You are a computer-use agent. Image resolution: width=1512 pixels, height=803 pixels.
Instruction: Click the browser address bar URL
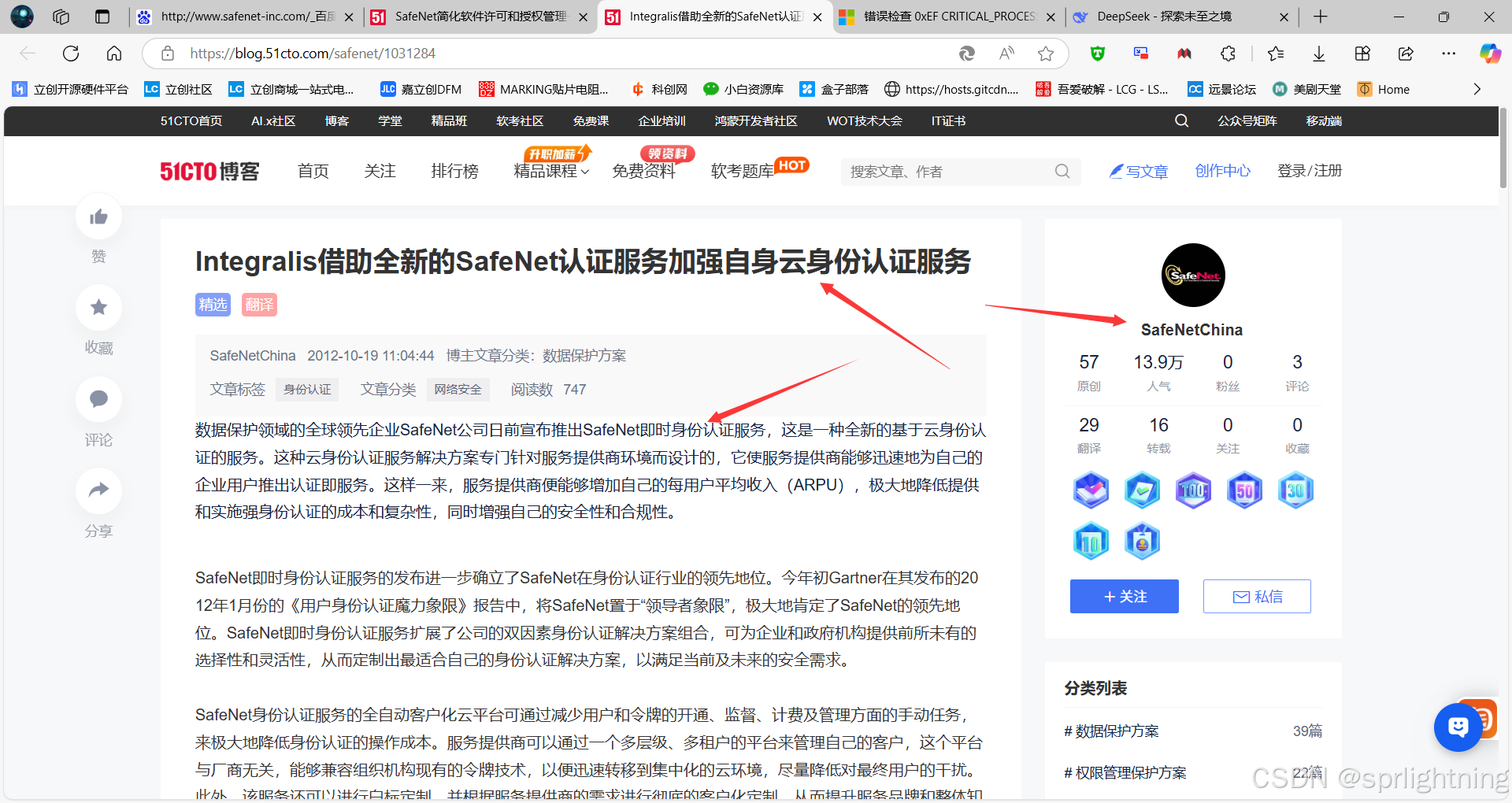[x=313, y=54]
